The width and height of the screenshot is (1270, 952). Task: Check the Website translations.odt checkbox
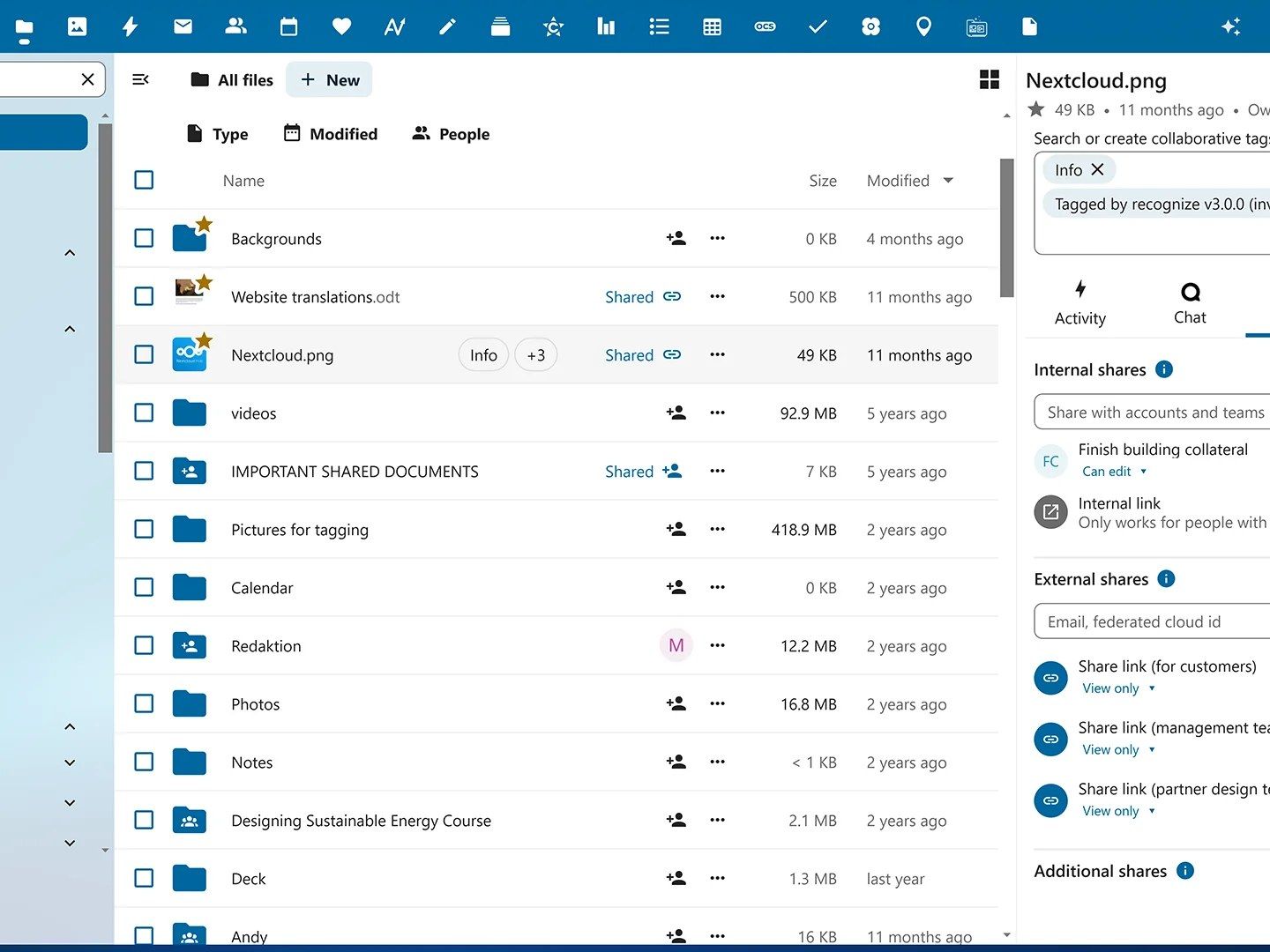[x=144, y=296]
